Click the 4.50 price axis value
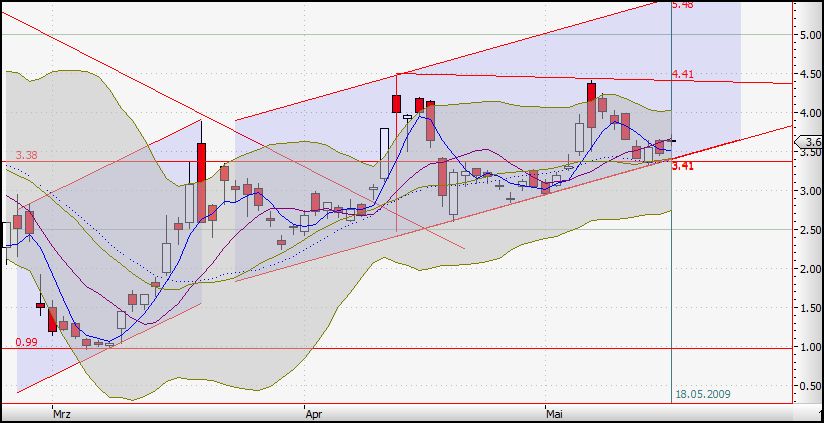Screen dimensions: 824x423 (811, 74)
